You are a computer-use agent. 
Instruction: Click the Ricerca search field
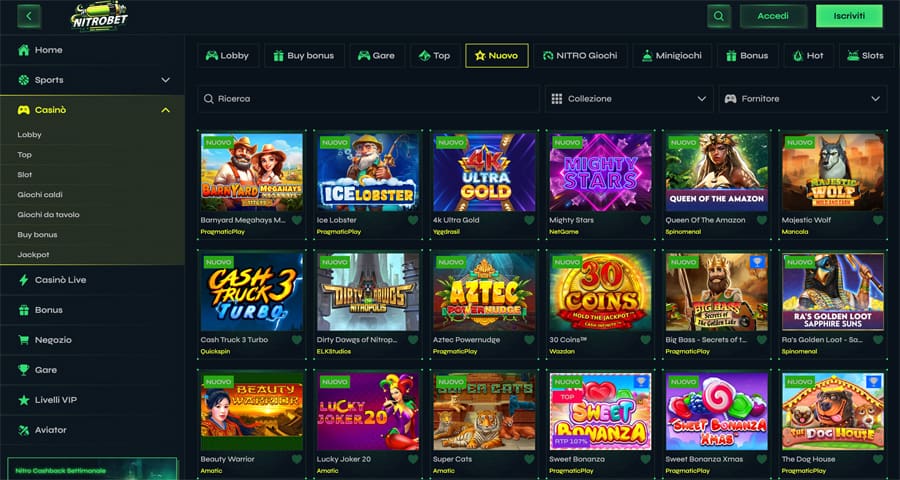coord(368,99)
